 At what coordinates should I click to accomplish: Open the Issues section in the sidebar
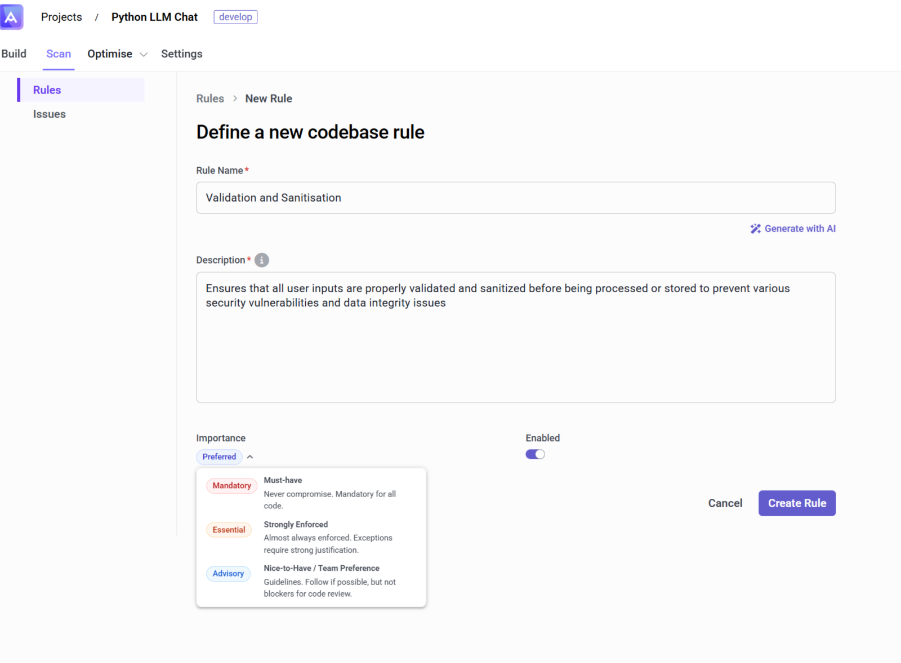click(49, 113)
